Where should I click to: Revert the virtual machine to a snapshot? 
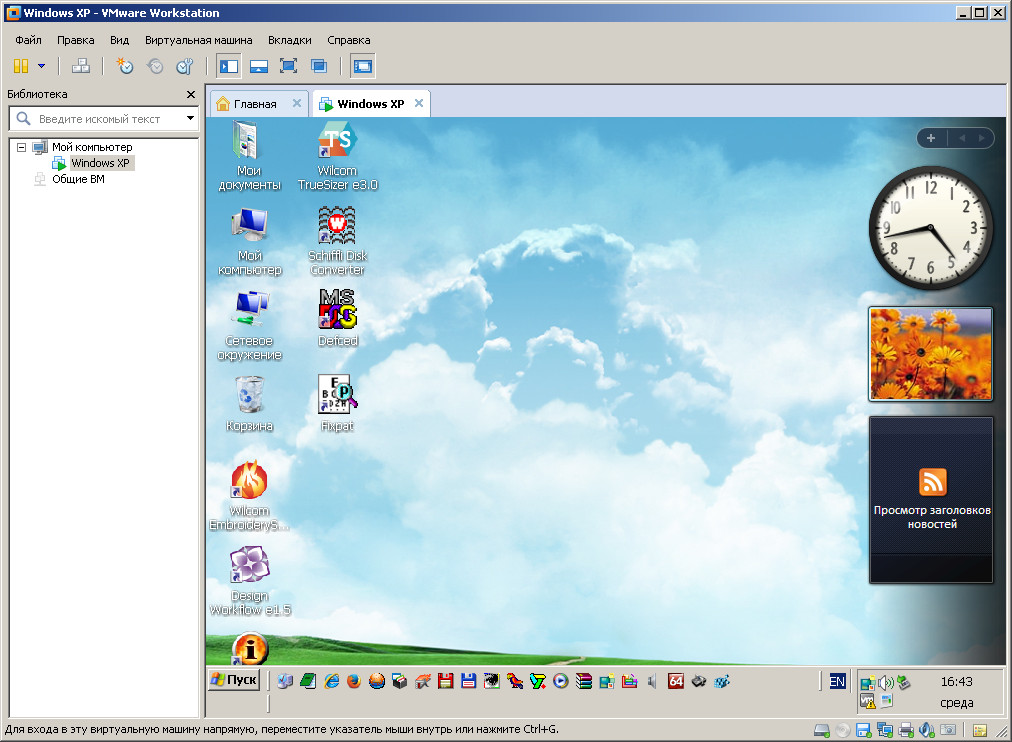155,66
